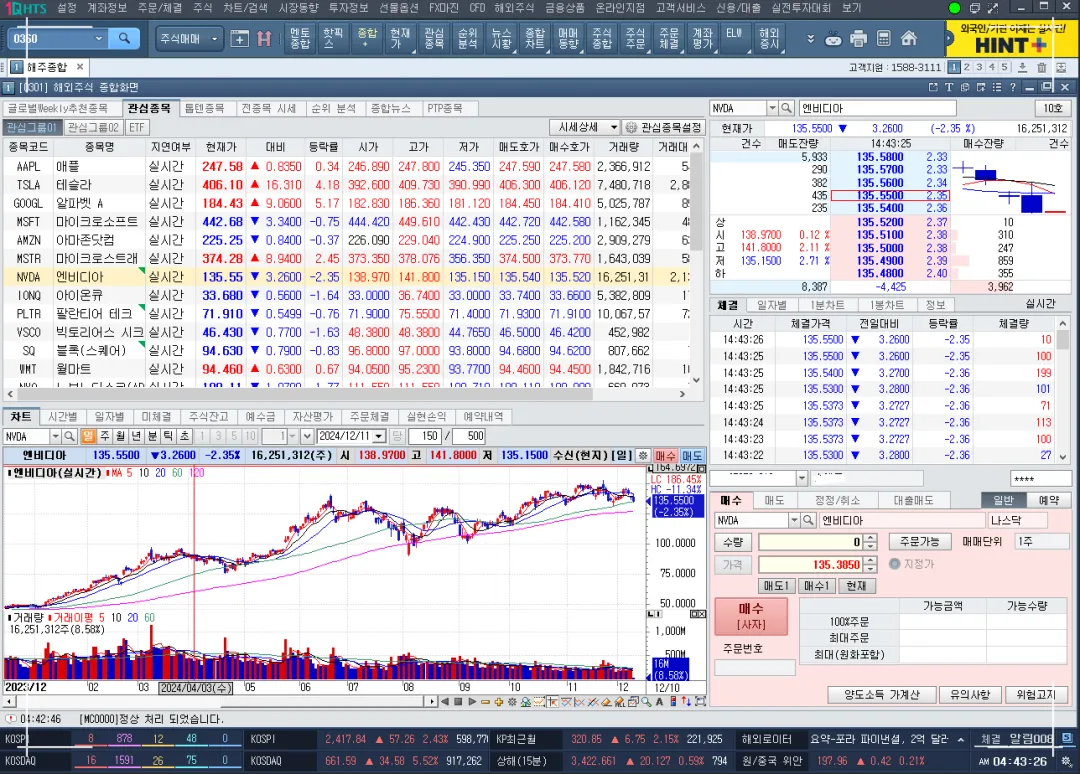Toggle 년 yearly chart period button
This screenshot has height=774, width=1080.
[136, 437]
